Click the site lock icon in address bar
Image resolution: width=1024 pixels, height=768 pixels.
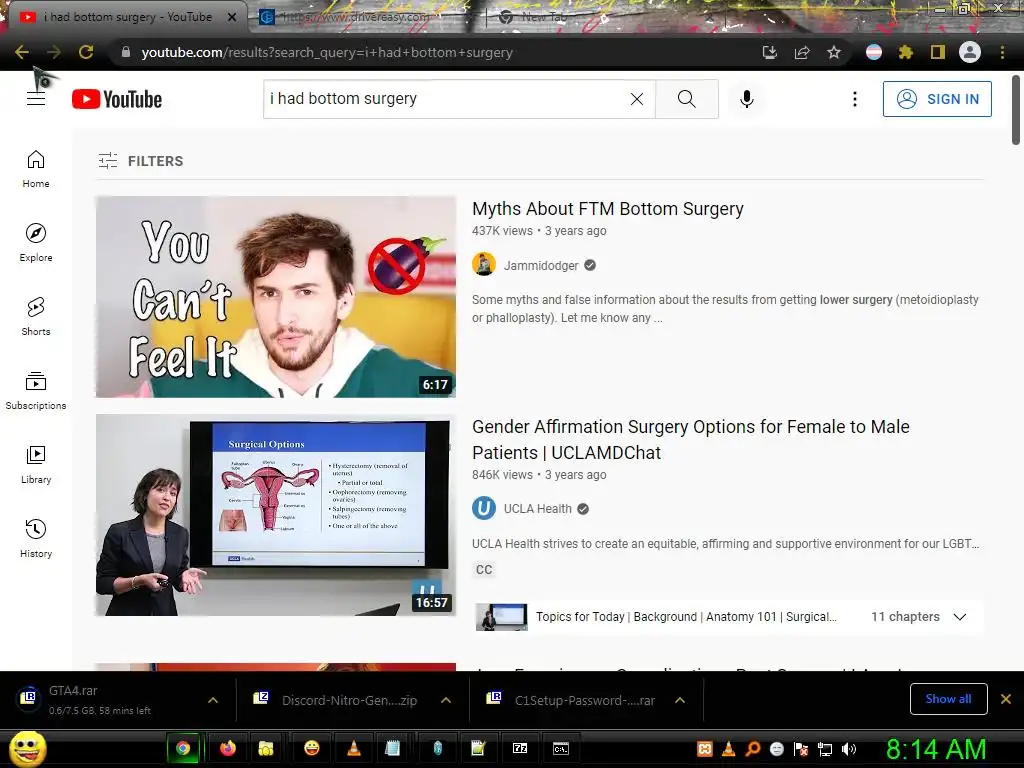point(125,52)
